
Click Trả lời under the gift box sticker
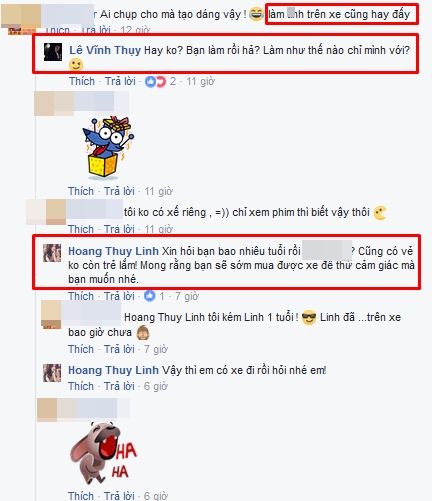(x=119, y=191)
